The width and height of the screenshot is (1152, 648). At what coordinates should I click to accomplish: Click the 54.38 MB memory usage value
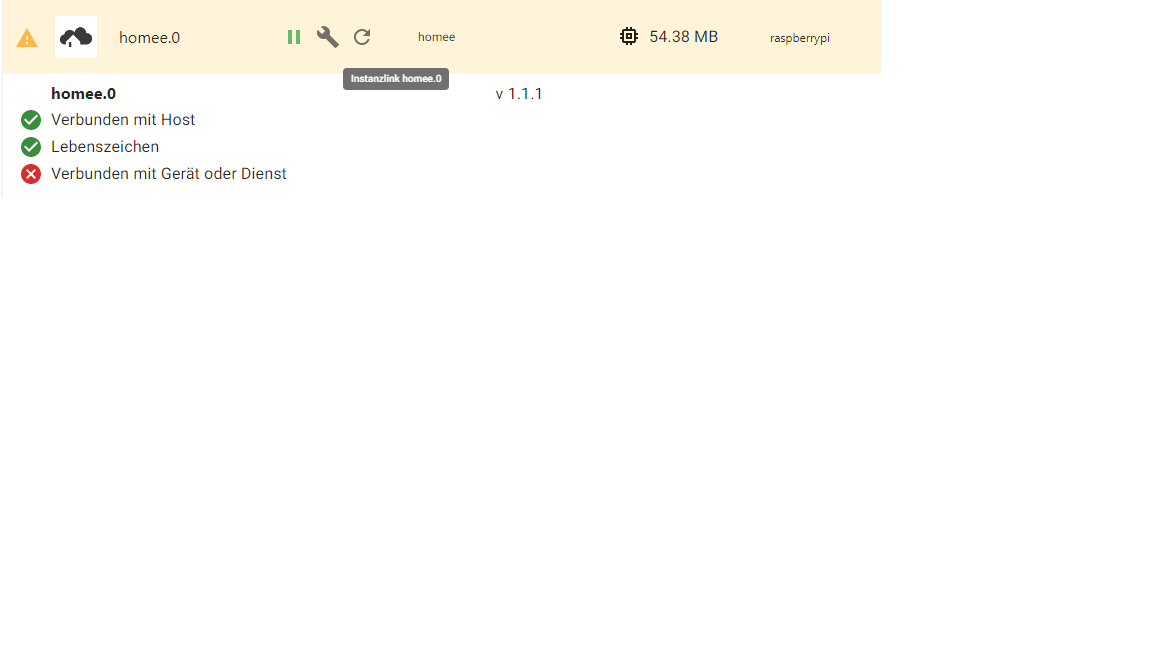pos(683,37)
